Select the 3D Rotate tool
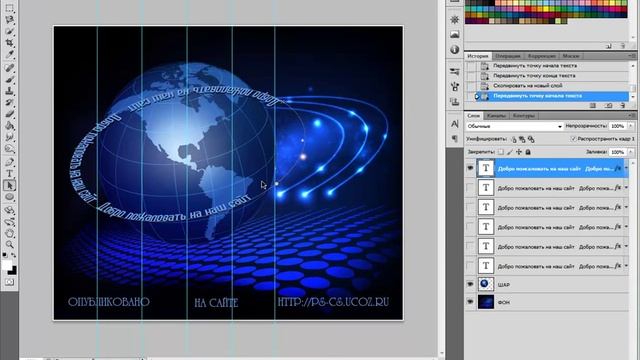 pyautogui.click(x=9, y=211)
